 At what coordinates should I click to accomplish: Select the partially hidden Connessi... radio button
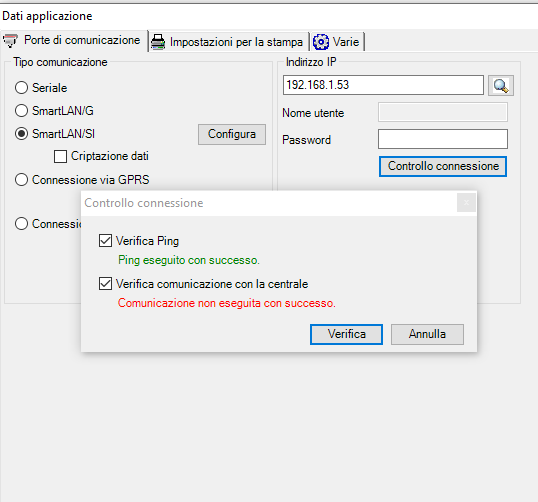point(21,224)
